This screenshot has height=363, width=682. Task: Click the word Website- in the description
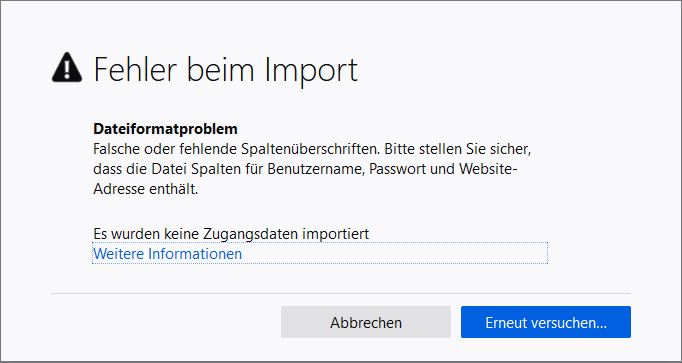point(488,169)
